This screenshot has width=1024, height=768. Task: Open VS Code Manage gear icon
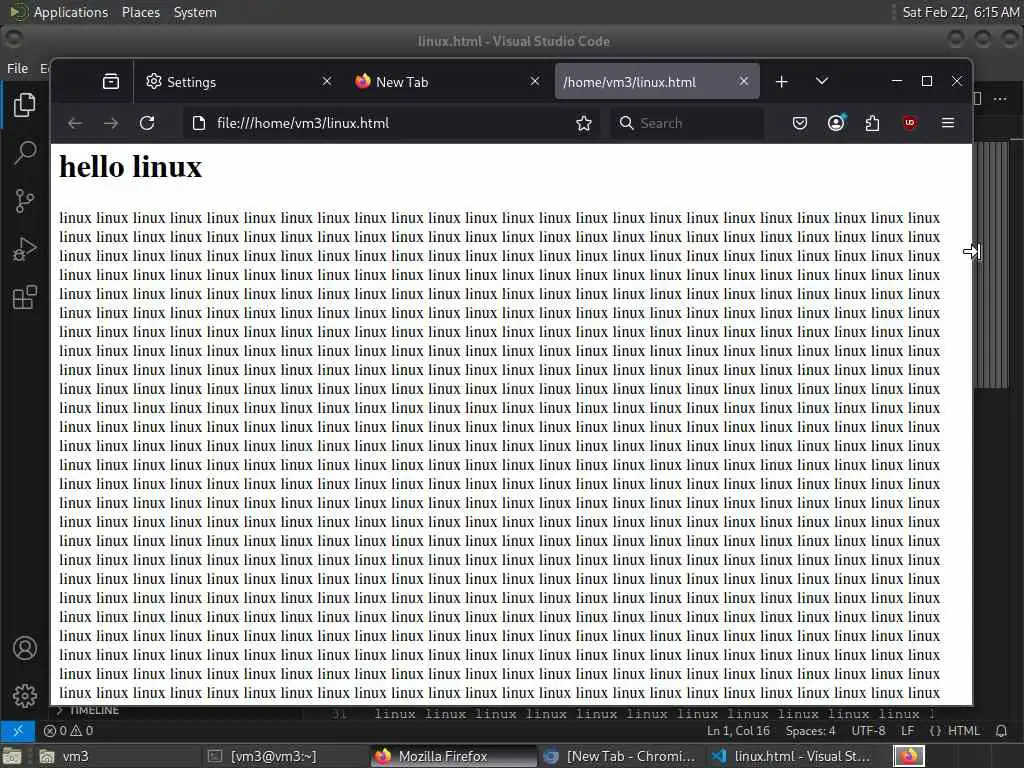point(24,696)
